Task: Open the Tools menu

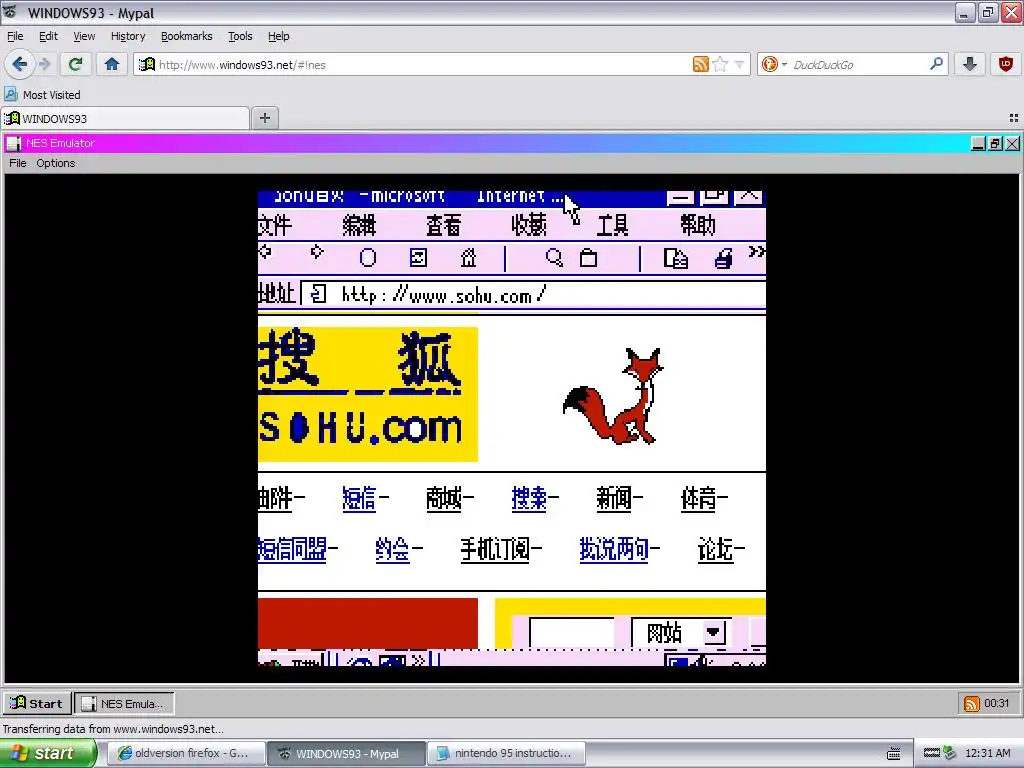Action: tap(240, 36)
